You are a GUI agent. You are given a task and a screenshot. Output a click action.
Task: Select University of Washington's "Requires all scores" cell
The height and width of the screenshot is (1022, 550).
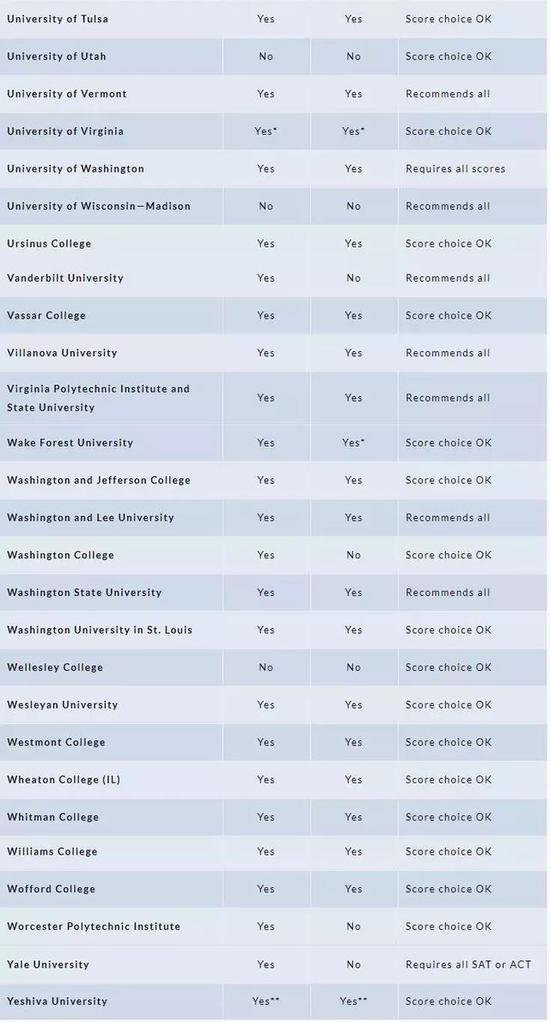point(472,168)
